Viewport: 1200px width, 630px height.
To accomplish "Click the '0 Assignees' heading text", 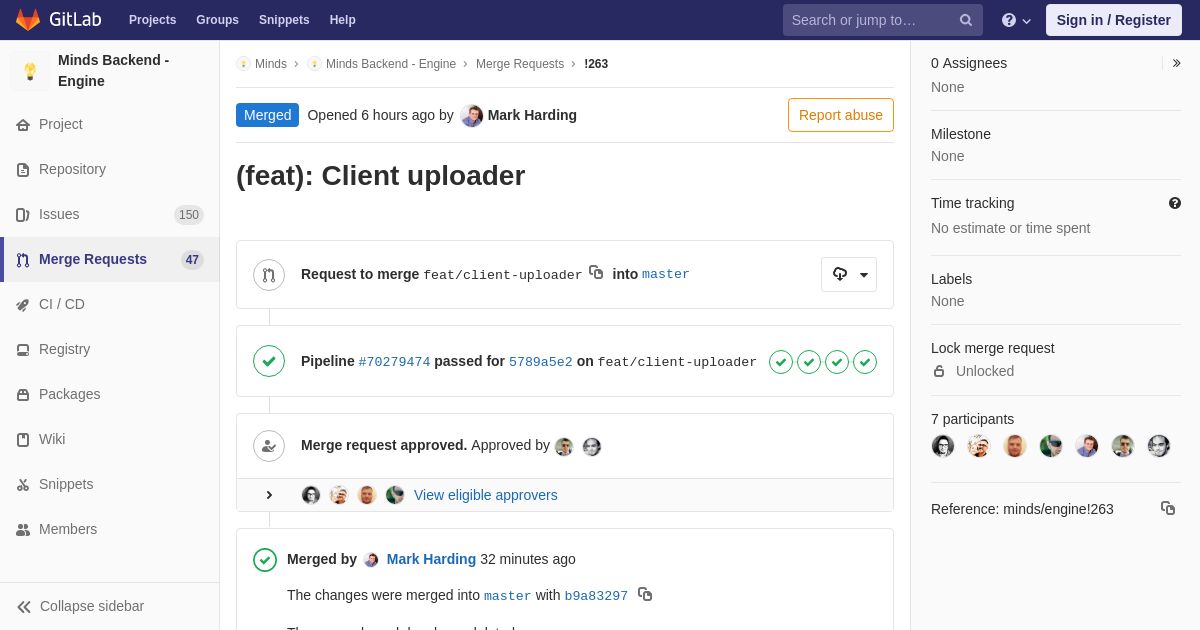I will (969, 63).
